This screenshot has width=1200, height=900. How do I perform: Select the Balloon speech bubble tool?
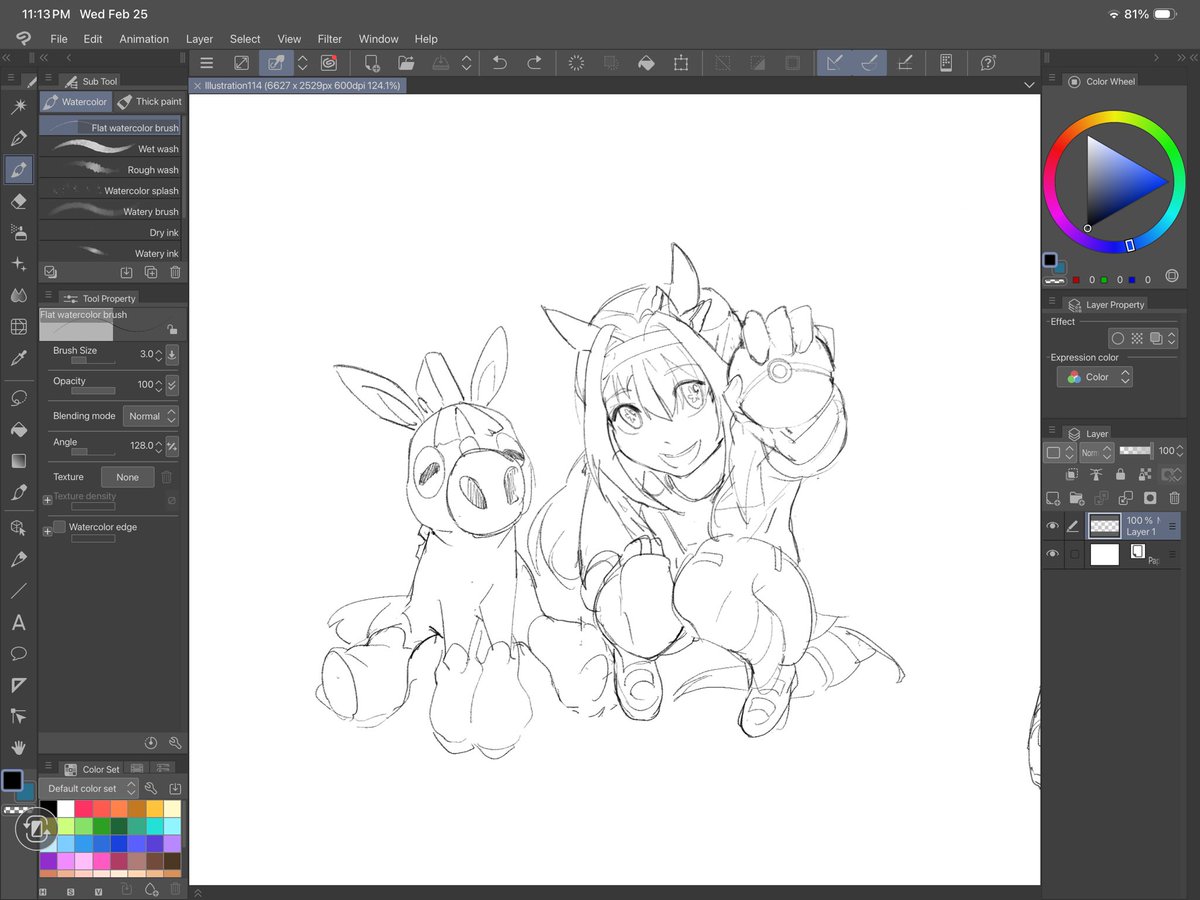19,653
